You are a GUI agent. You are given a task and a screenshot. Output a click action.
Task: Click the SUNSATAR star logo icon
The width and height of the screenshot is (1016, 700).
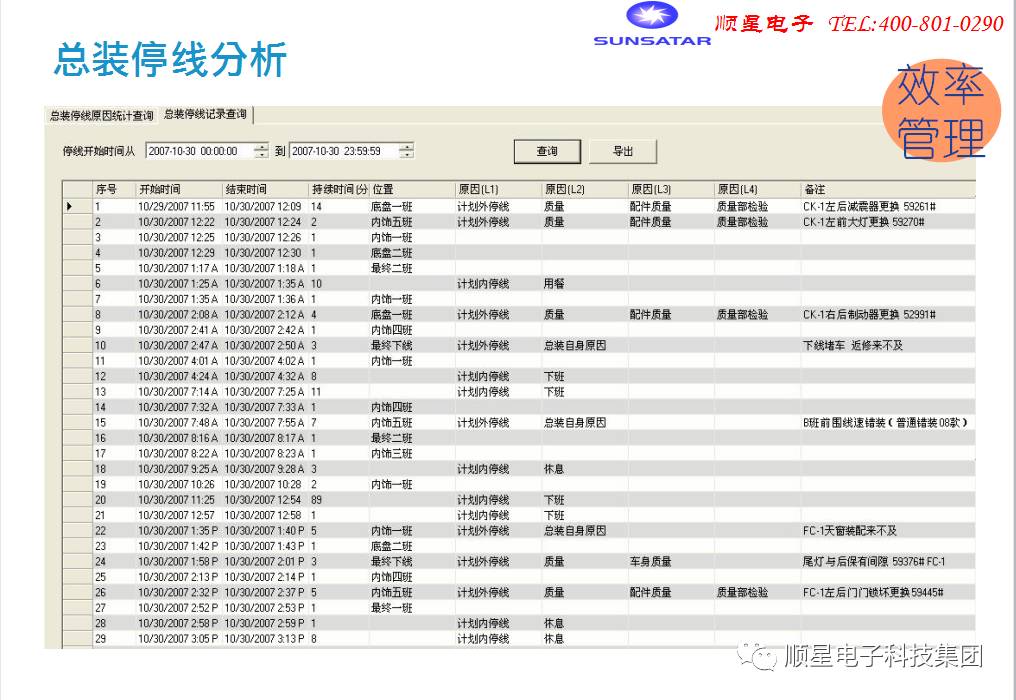(x=651, y=16)
